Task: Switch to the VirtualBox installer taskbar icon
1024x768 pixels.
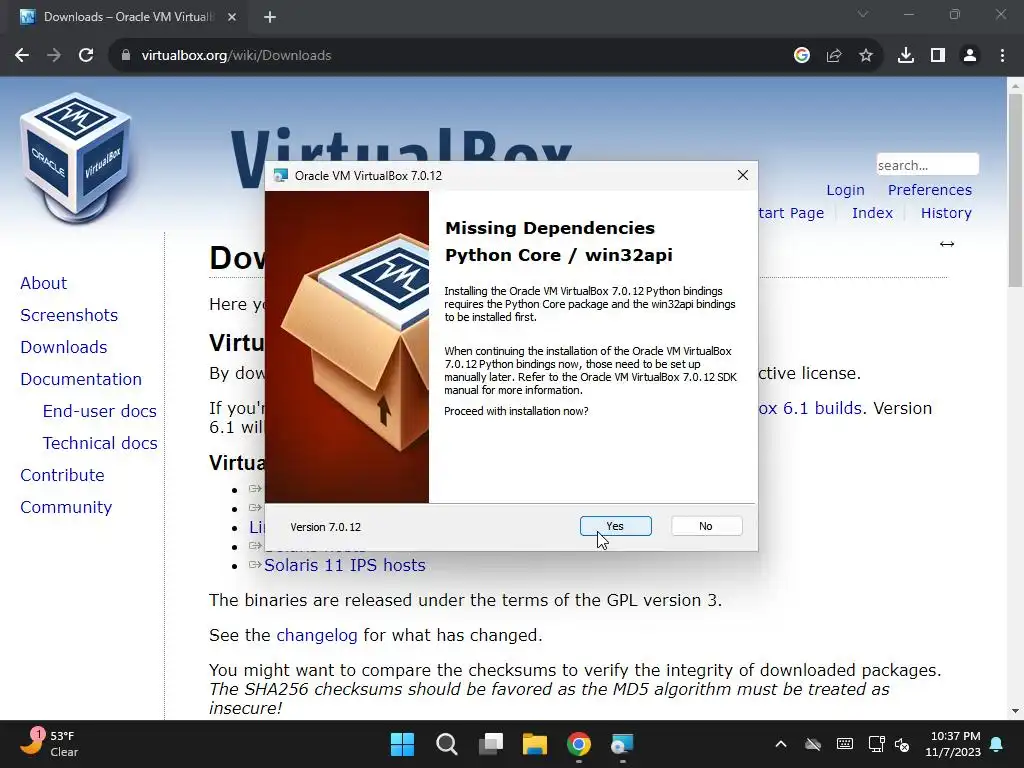Action: pos(622,744)
